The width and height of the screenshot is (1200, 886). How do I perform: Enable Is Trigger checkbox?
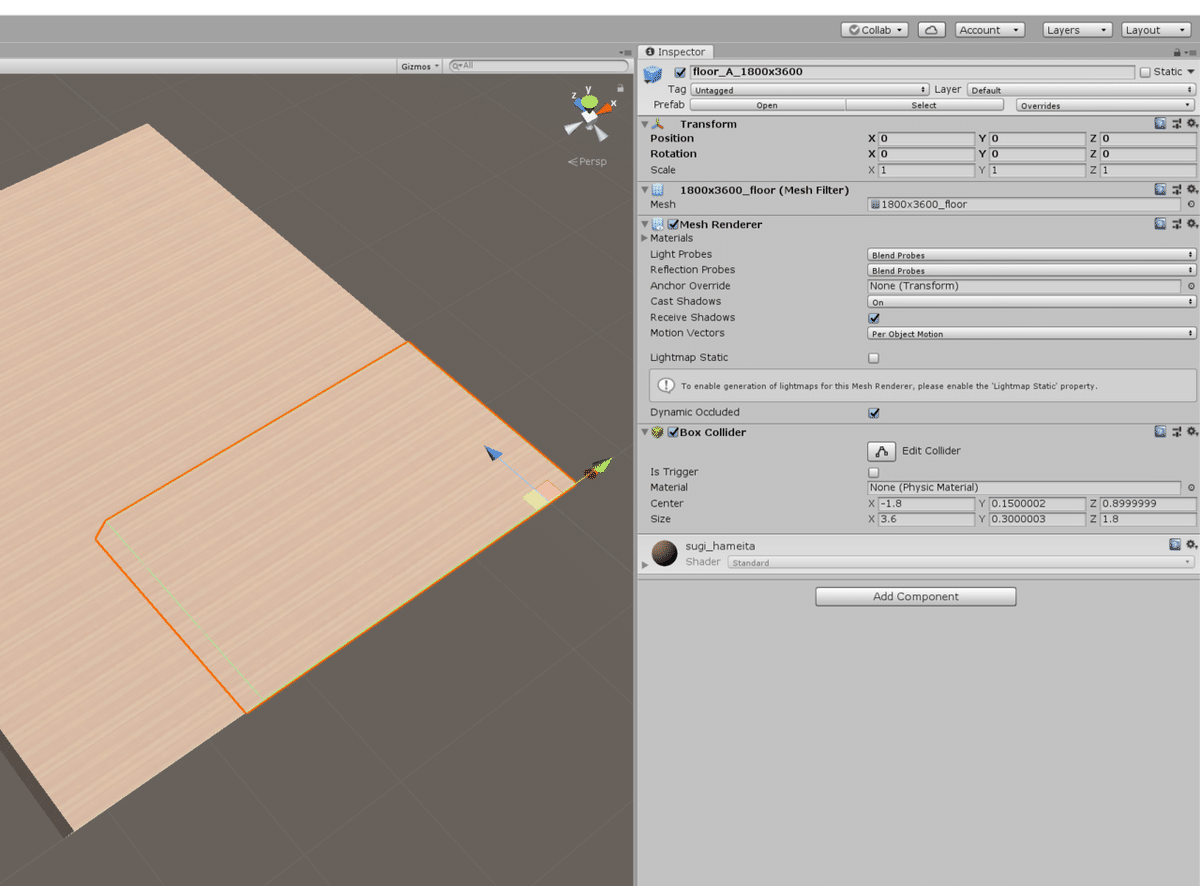coord(874,472)
